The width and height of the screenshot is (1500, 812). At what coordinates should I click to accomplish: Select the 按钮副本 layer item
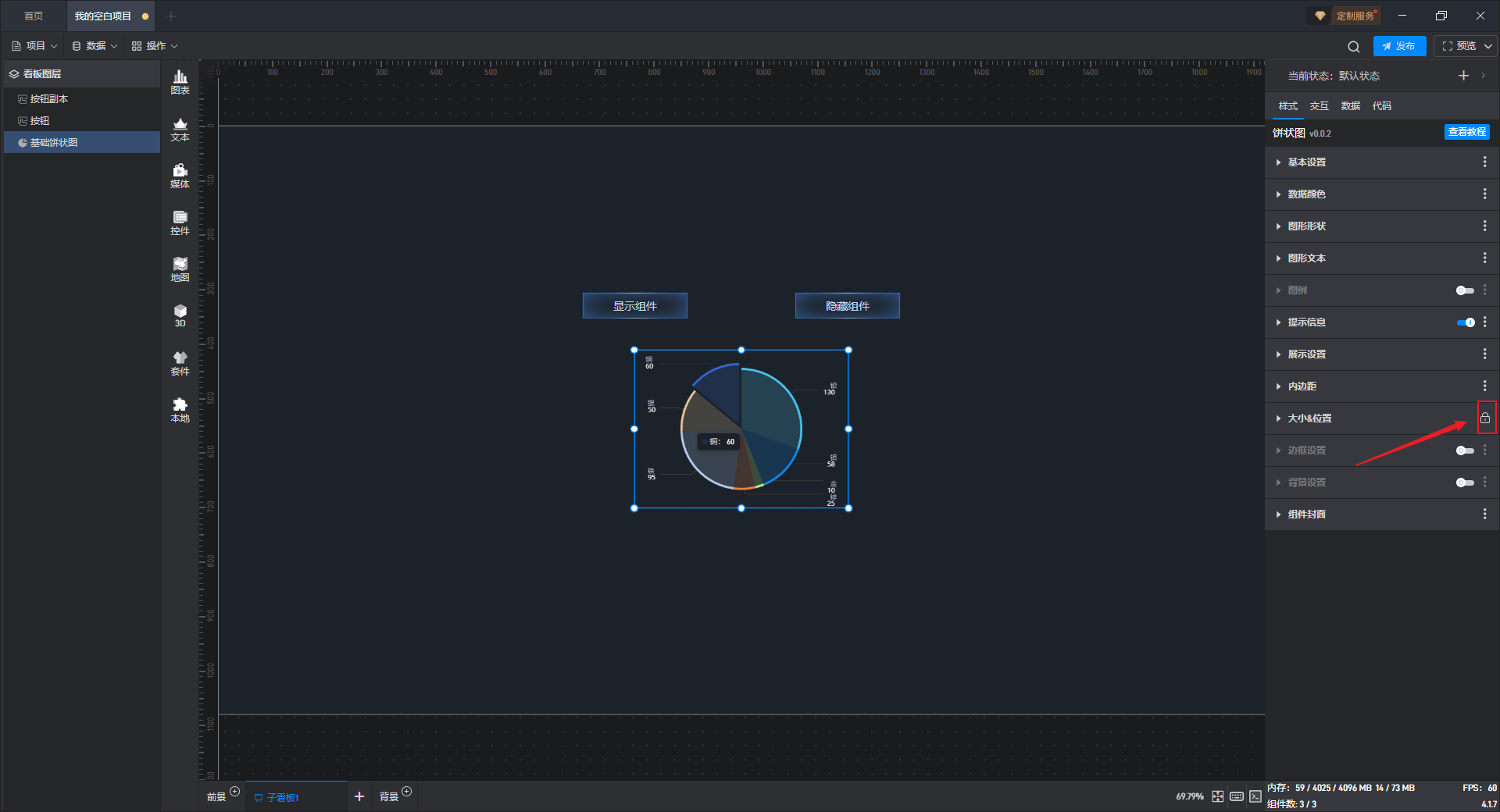(48, 99)
